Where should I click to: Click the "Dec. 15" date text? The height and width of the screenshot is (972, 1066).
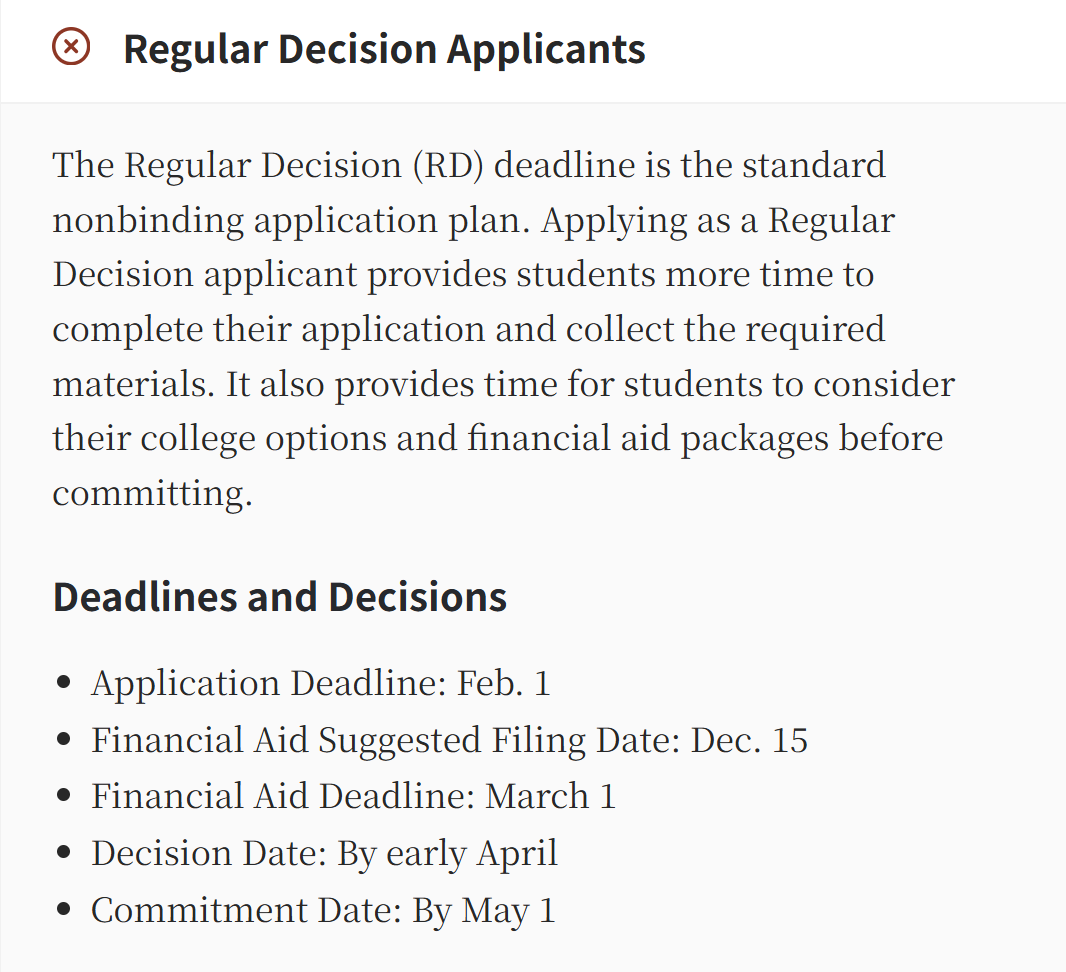point(749,740)
